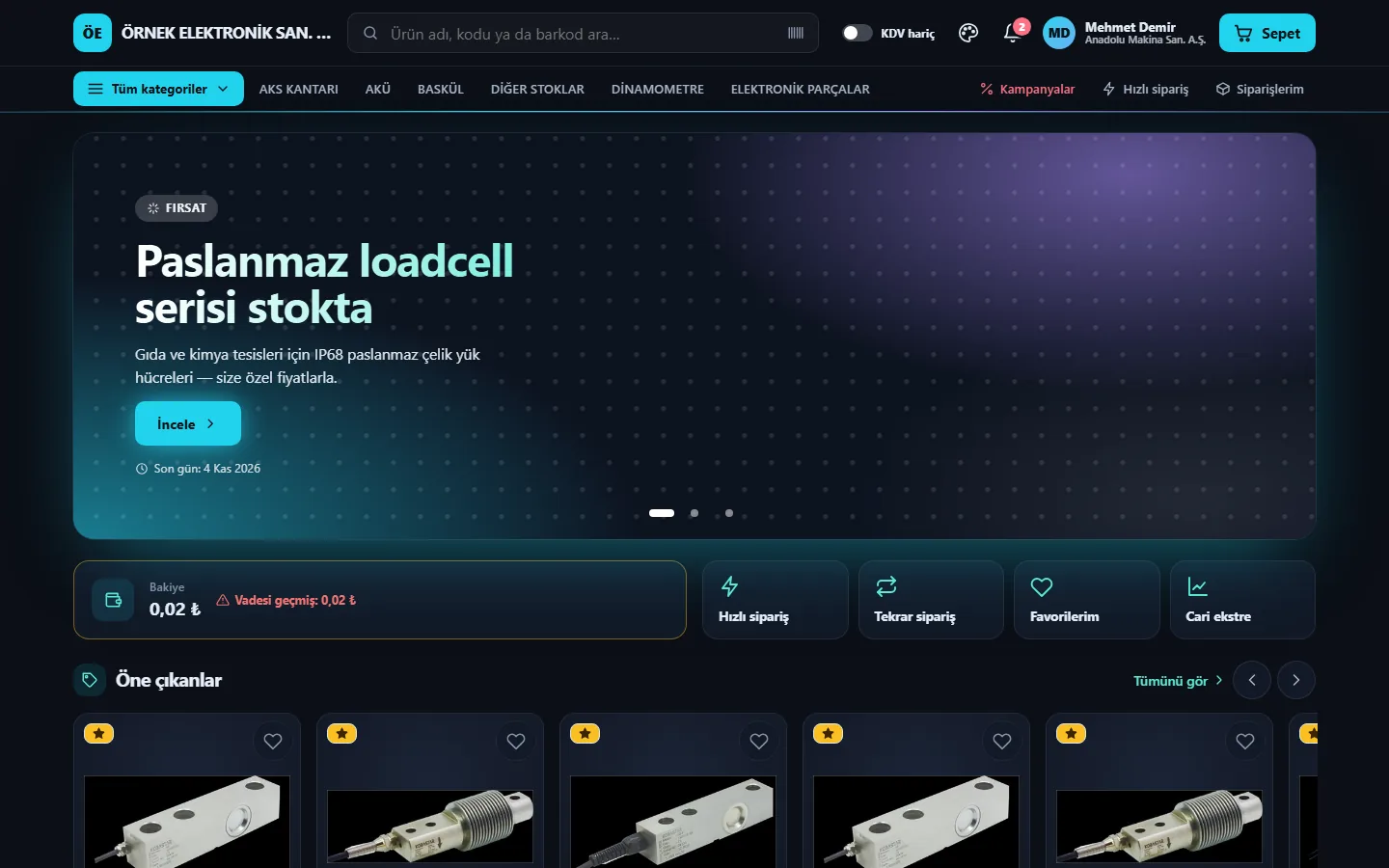Open the Sepet cart button
This screenshot has height=868, width=1389.
point(1267,33)
